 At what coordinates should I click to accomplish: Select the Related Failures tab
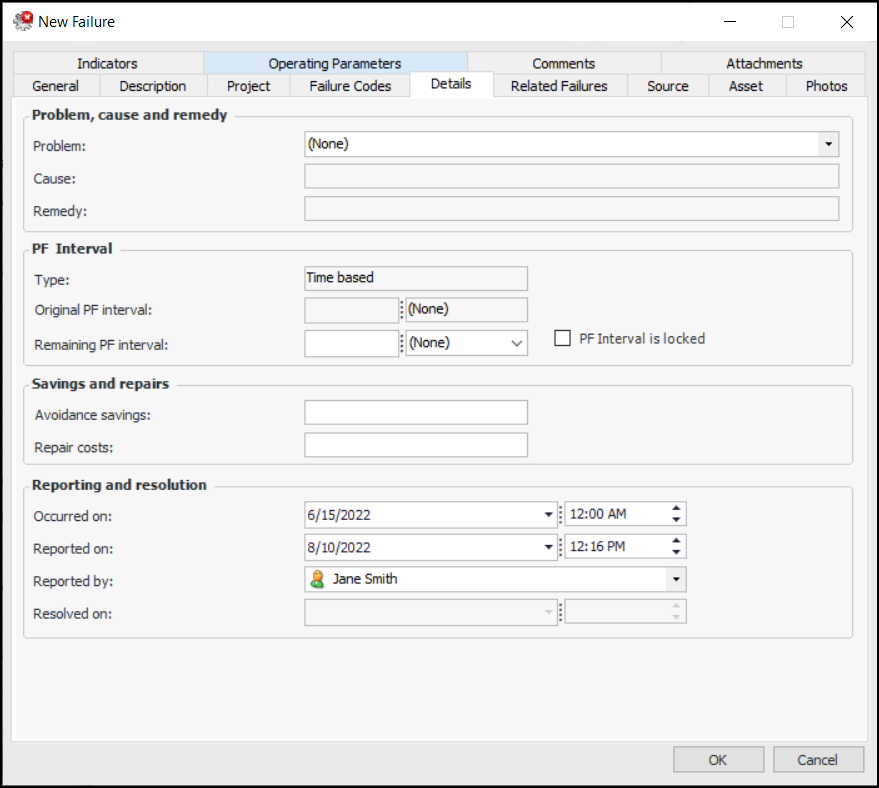559,86
